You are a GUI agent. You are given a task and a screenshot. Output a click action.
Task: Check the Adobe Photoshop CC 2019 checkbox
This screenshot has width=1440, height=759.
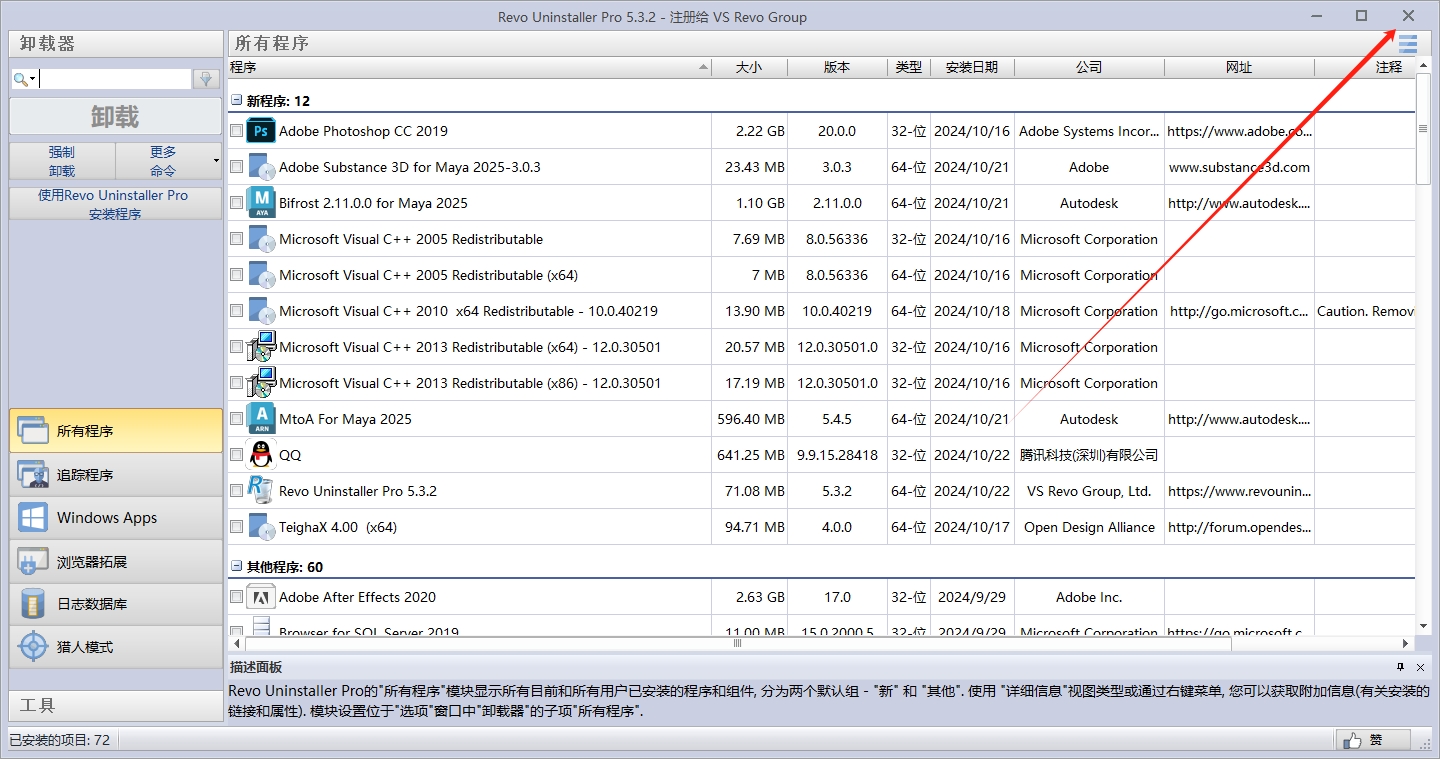pos(236,131)
